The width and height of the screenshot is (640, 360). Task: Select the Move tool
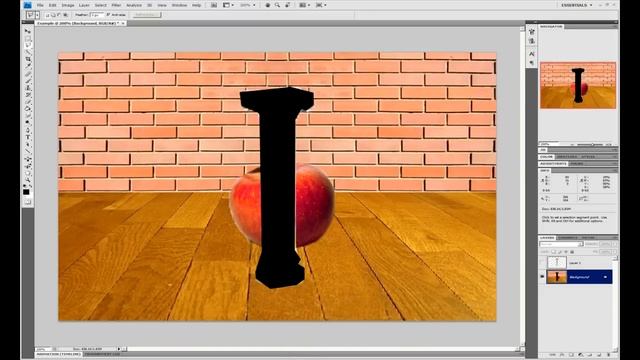(x=28, y=31)
